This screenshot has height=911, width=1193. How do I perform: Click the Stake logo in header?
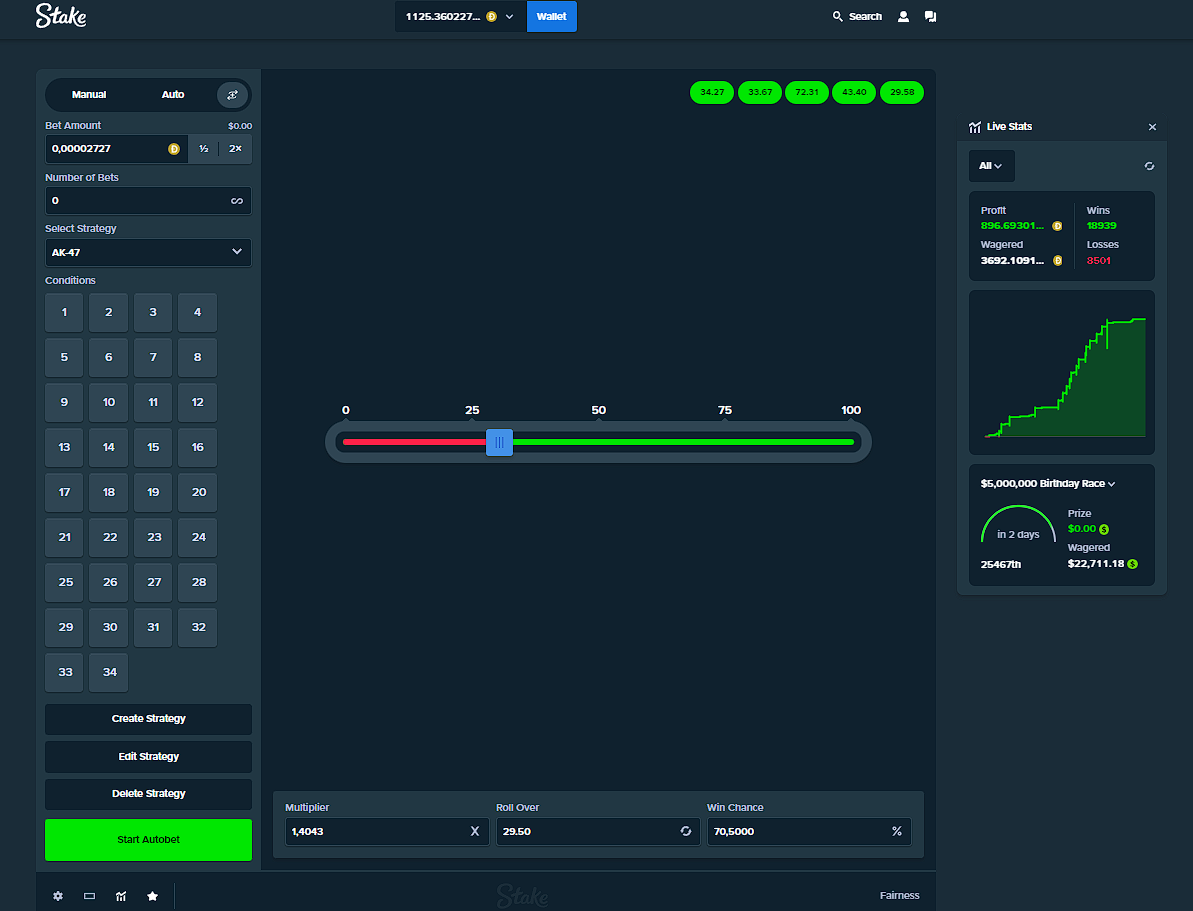click(61, 16)
